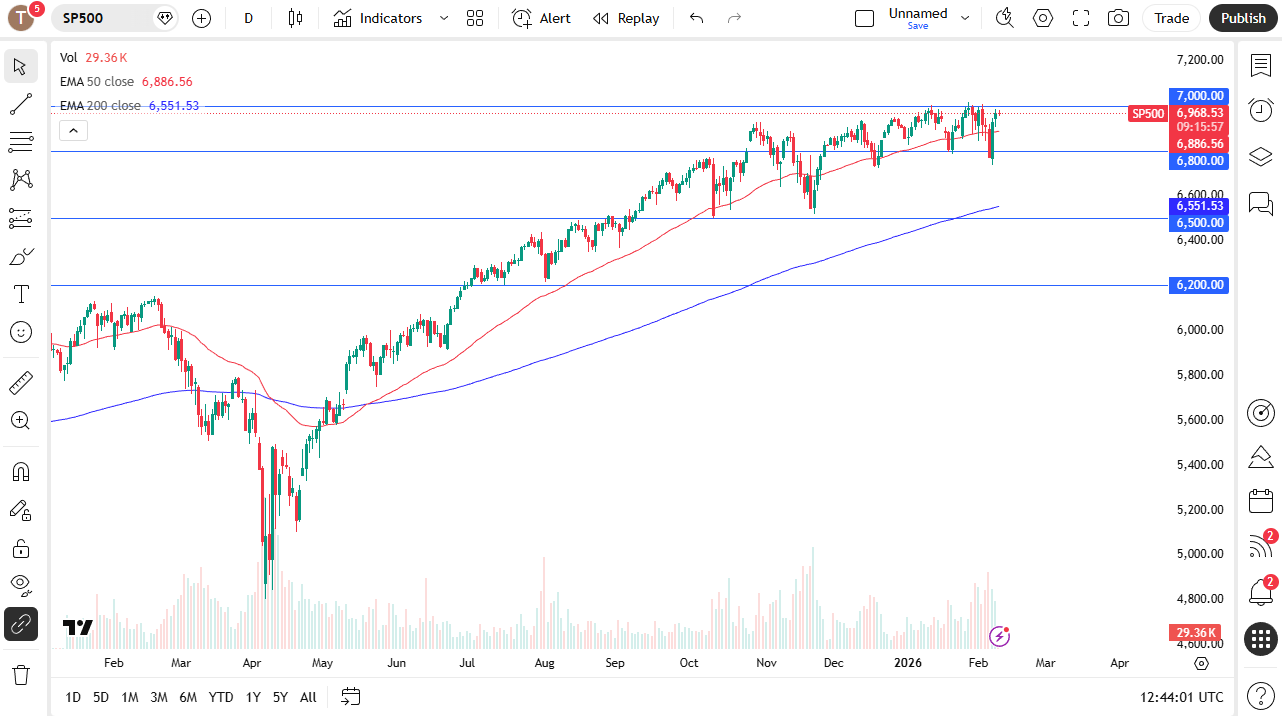Open the news feed with badge

pos(1261,546)
